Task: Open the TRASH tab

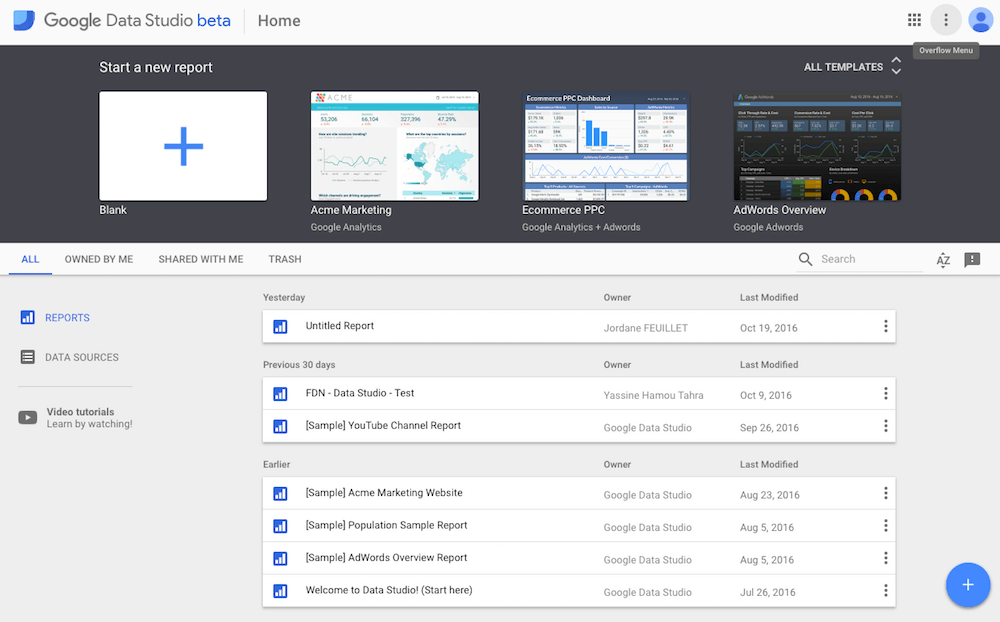Action: 285,260
